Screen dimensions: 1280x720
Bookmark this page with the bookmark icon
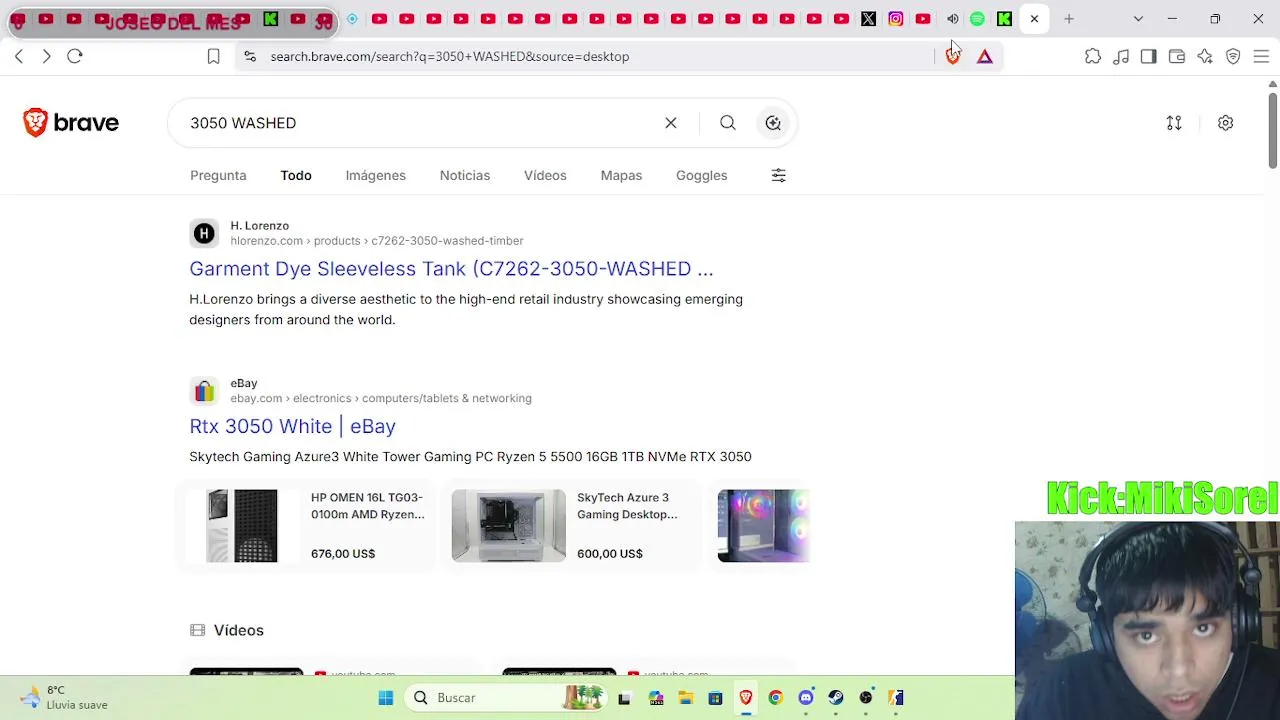pos(213,57)
